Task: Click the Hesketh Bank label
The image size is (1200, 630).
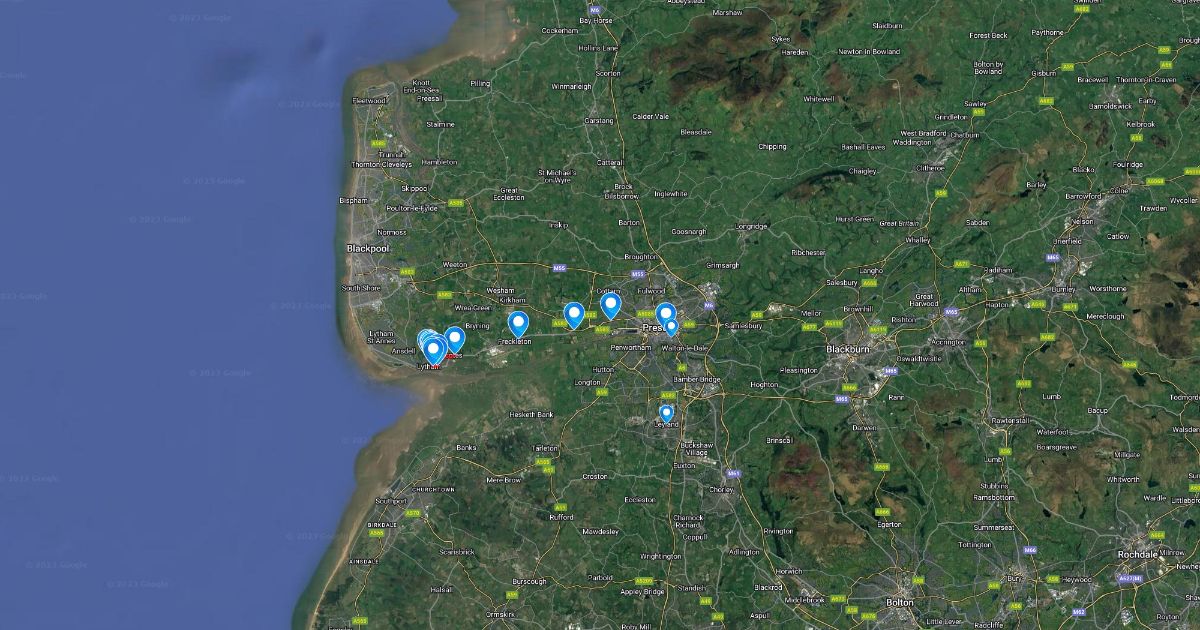Action: [531, 414]
